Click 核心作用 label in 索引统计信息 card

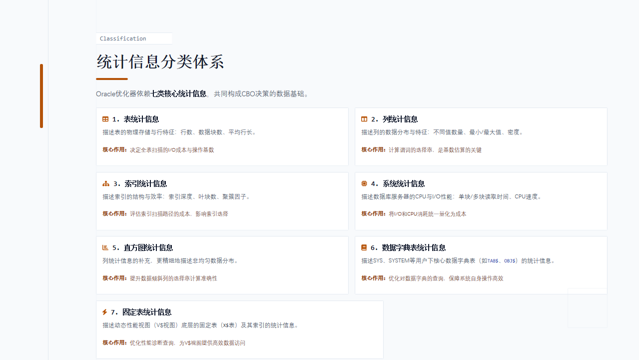(x=115, y=214)
